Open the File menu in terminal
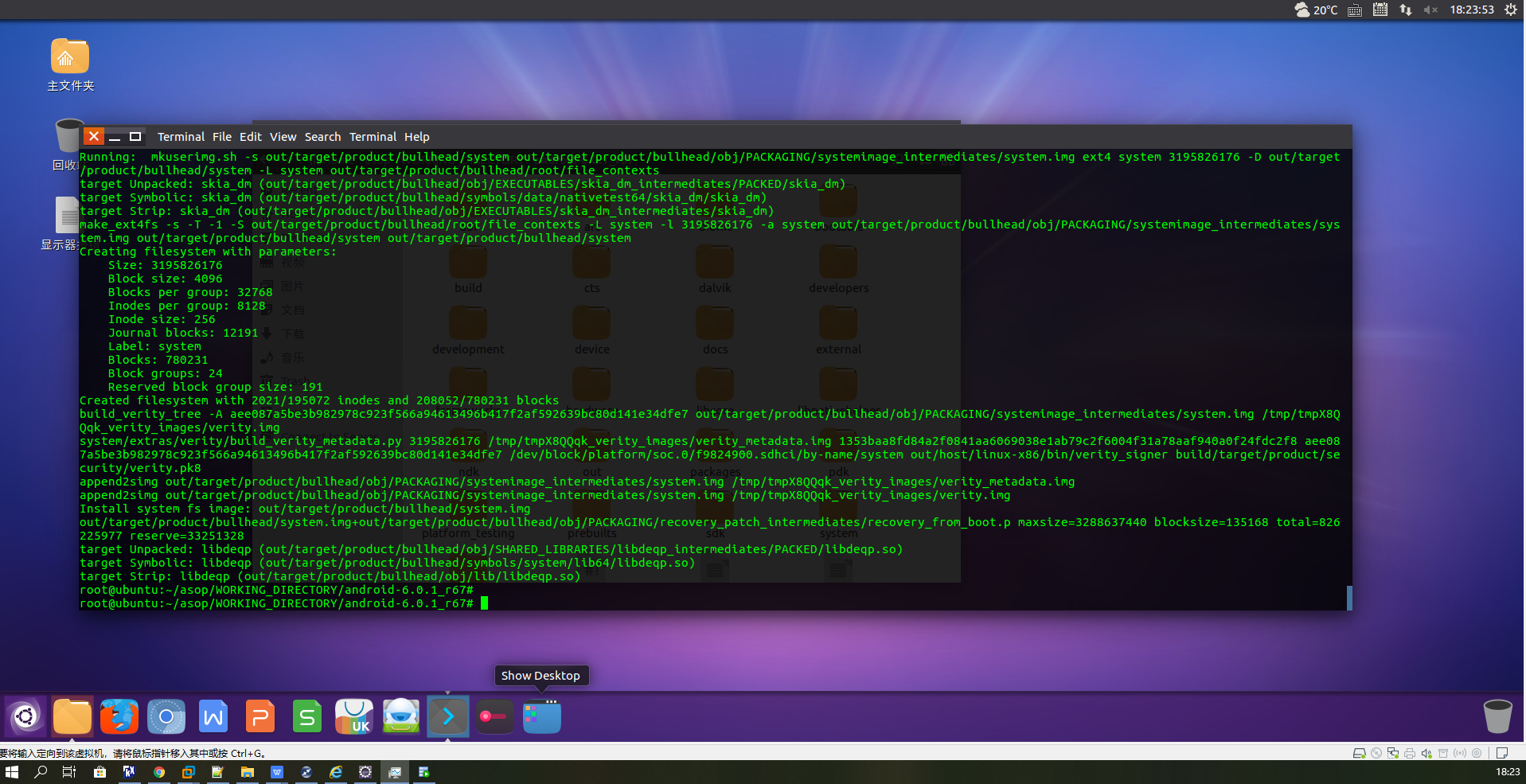The height and width of the screenshot is (784, 1526). 222,137
